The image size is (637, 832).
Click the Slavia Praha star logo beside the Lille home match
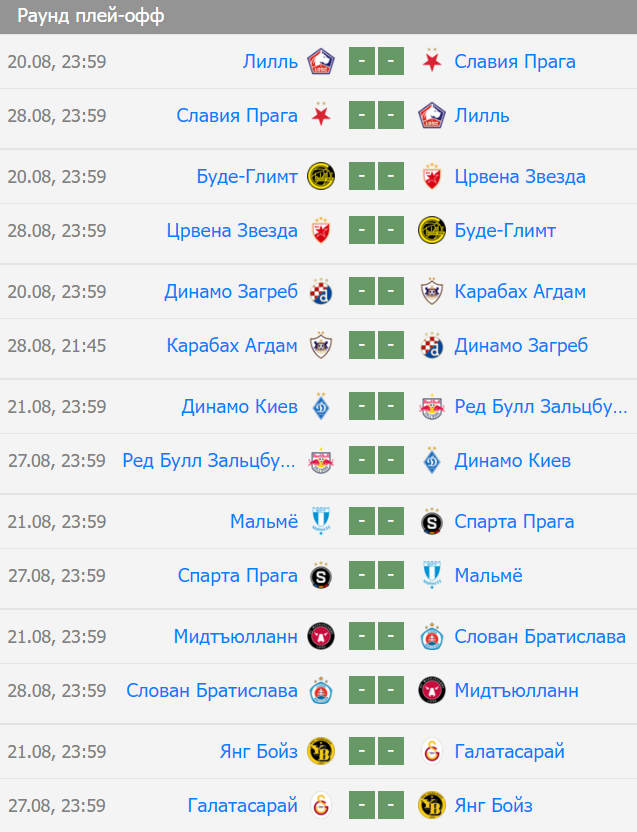(432, 60)
